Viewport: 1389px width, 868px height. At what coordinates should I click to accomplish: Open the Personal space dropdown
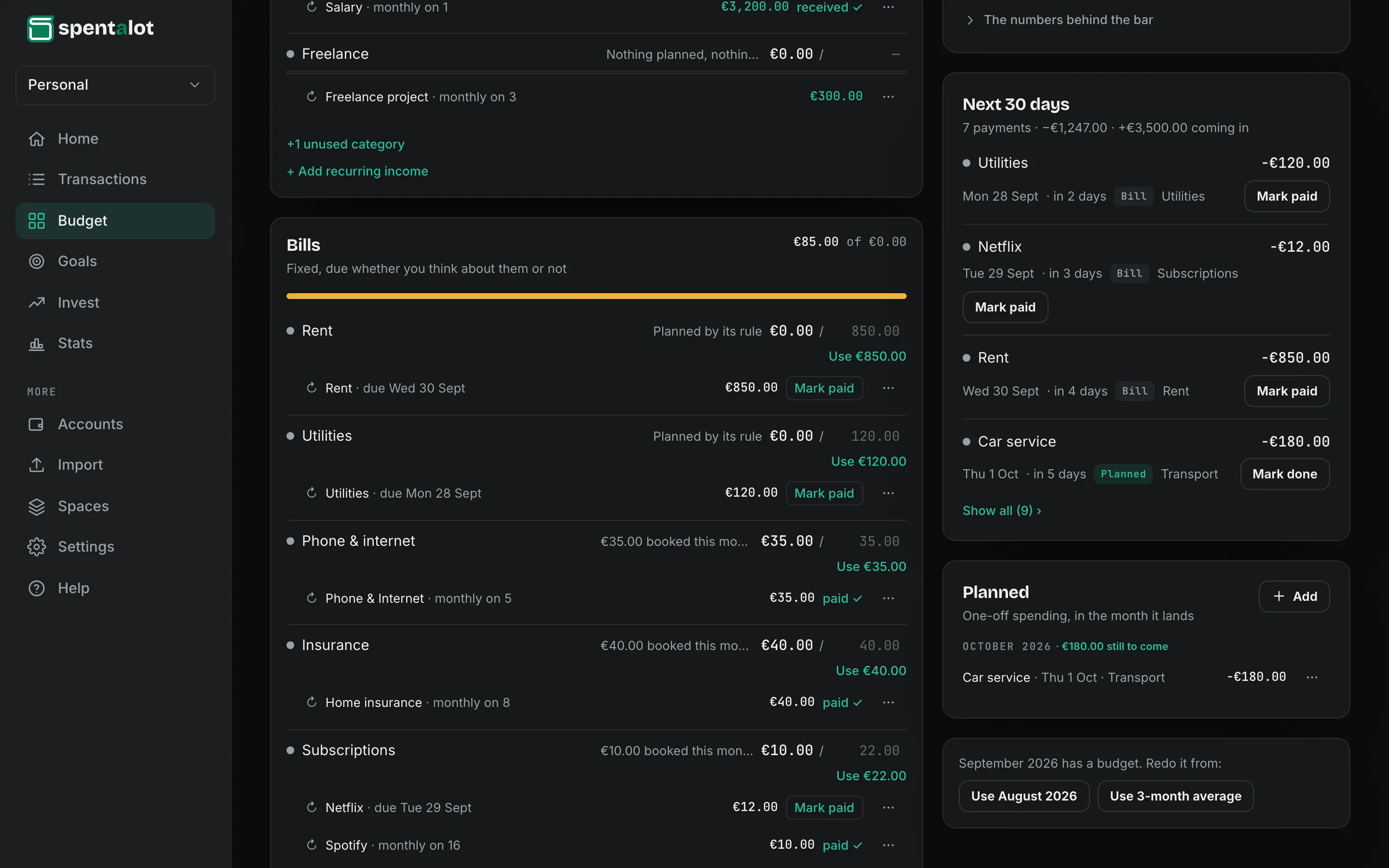[x=115, y=85]
